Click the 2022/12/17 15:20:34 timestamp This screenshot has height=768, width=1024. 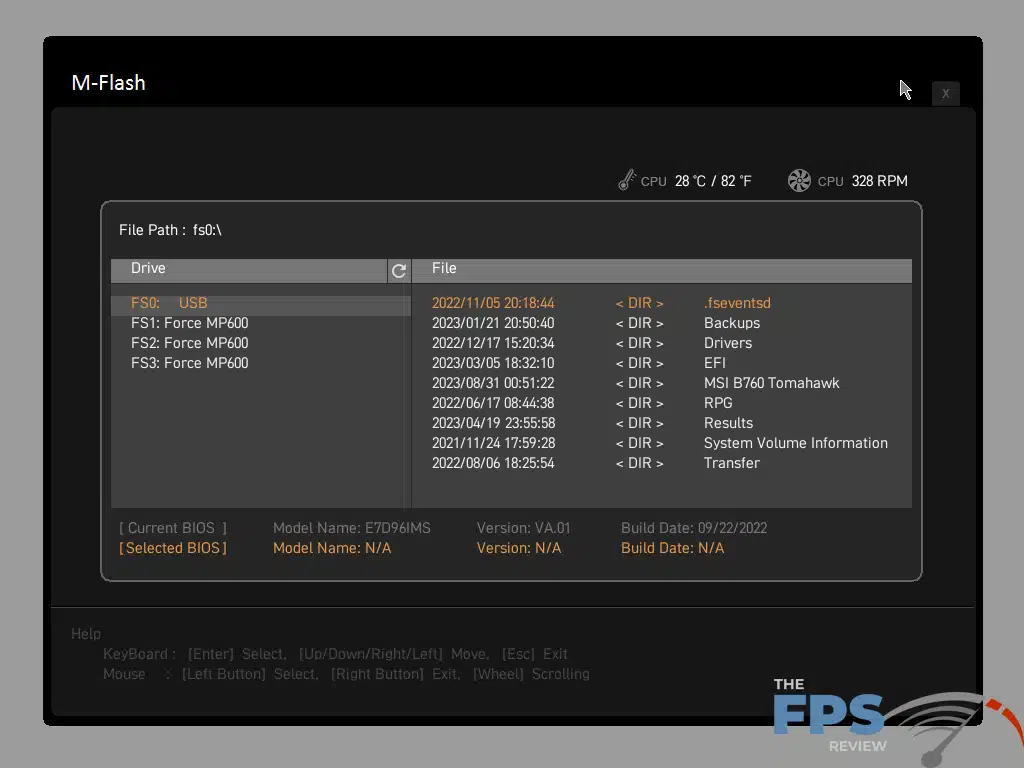[493, 343]
